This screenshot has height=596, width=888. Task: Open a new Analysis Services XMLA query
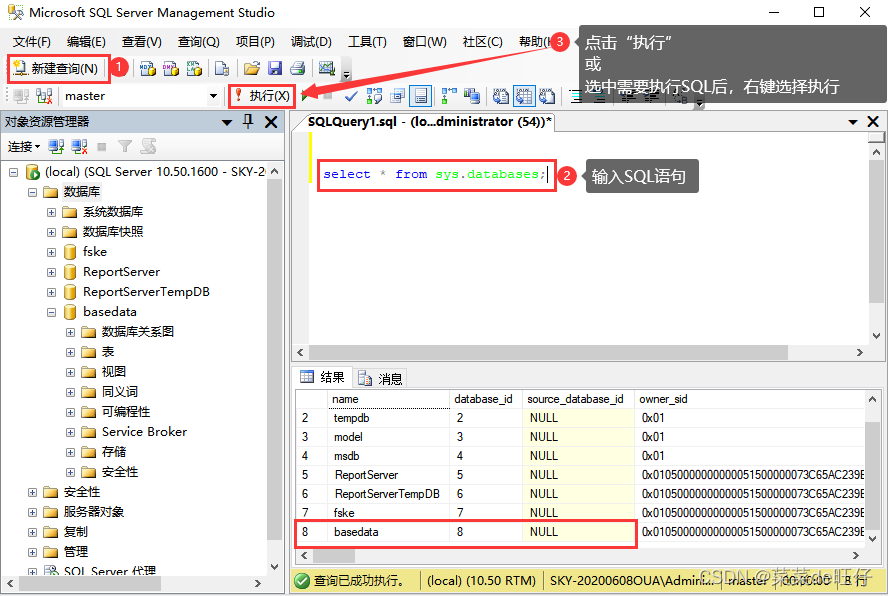point(194,69)
